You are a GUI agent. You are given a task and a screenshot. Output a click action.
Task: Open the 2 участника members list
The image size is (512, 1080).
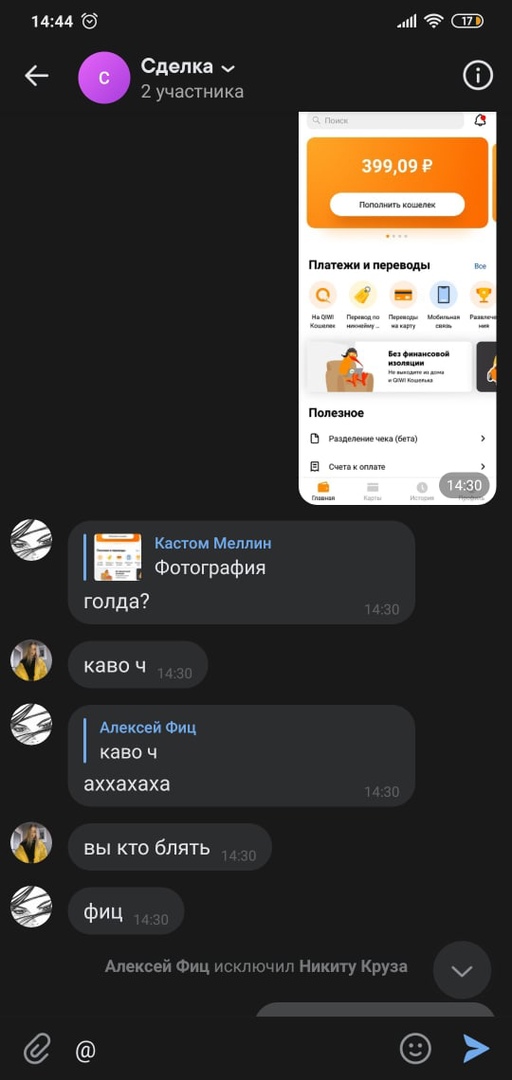coord(192,92)
